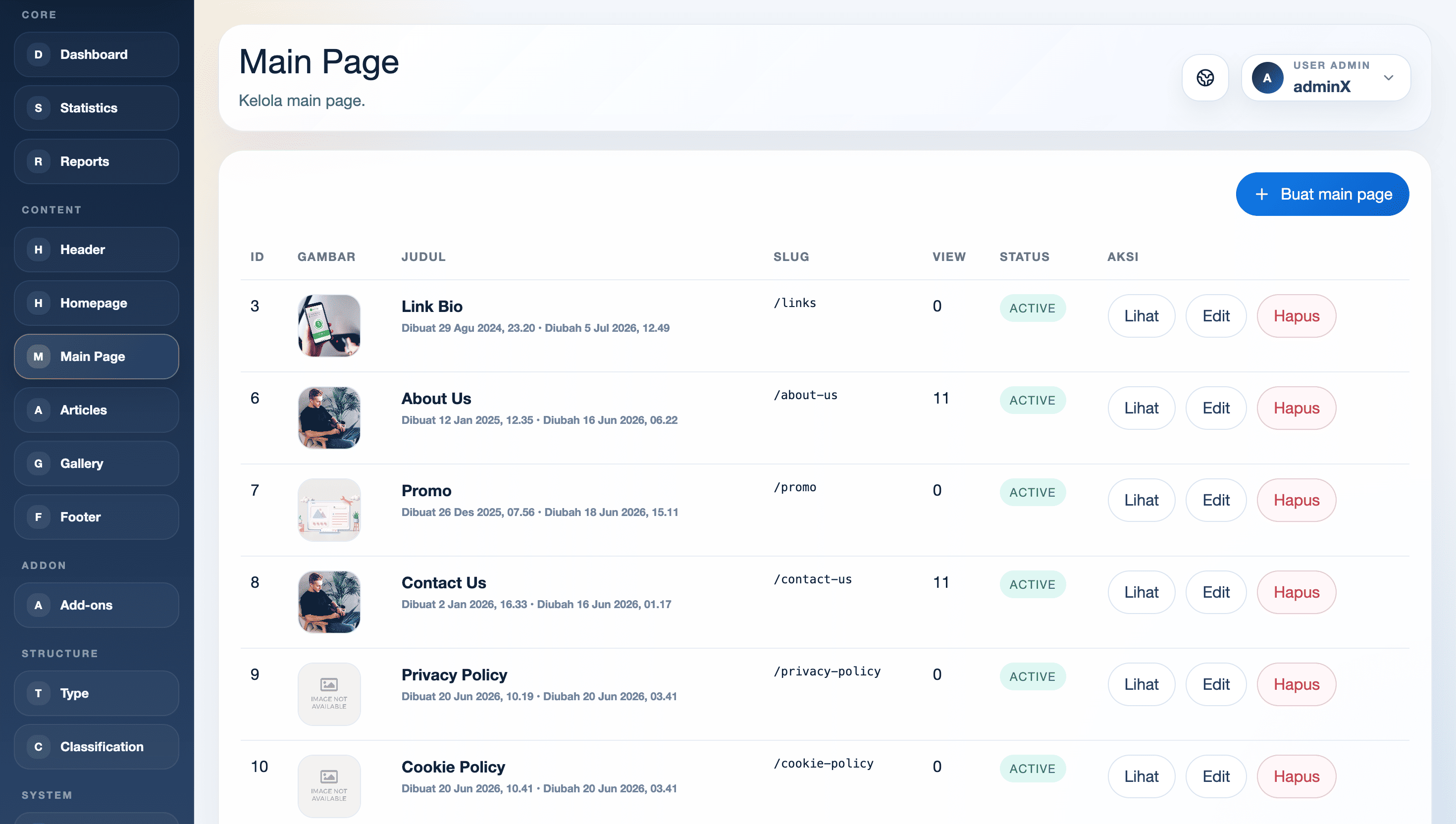
Task: Click the Cookie Policy title text
Action: (x=453, y=768)
